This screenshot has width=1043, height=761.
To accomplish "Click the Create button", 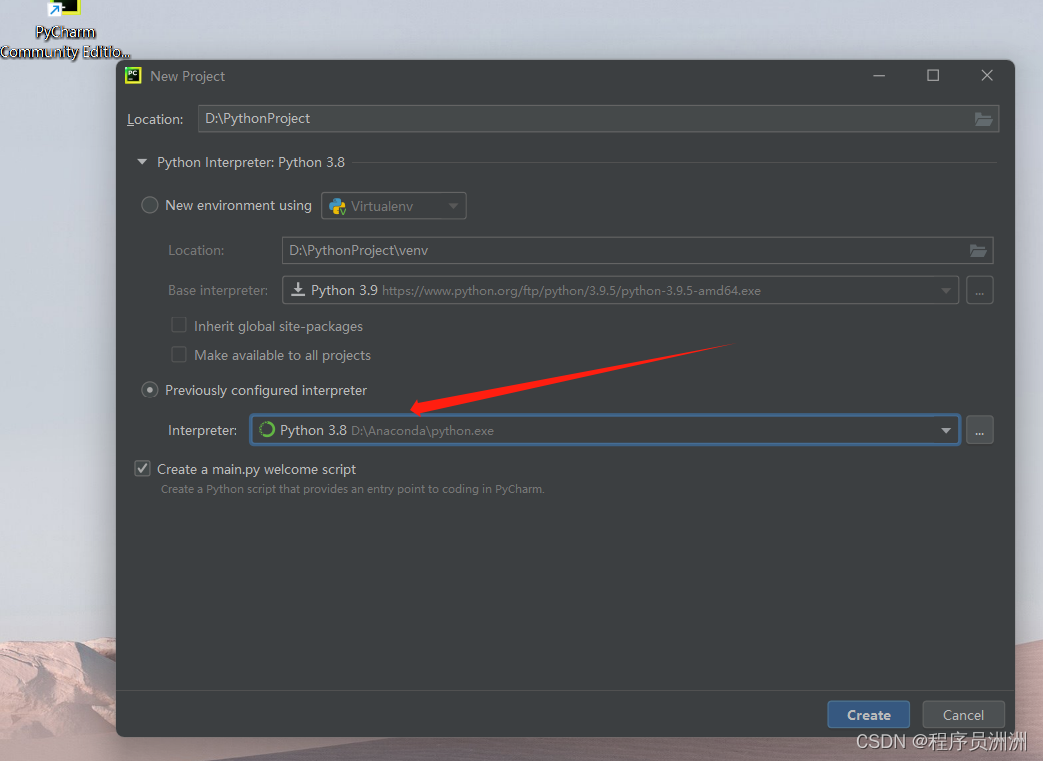I will click(868, 714).
